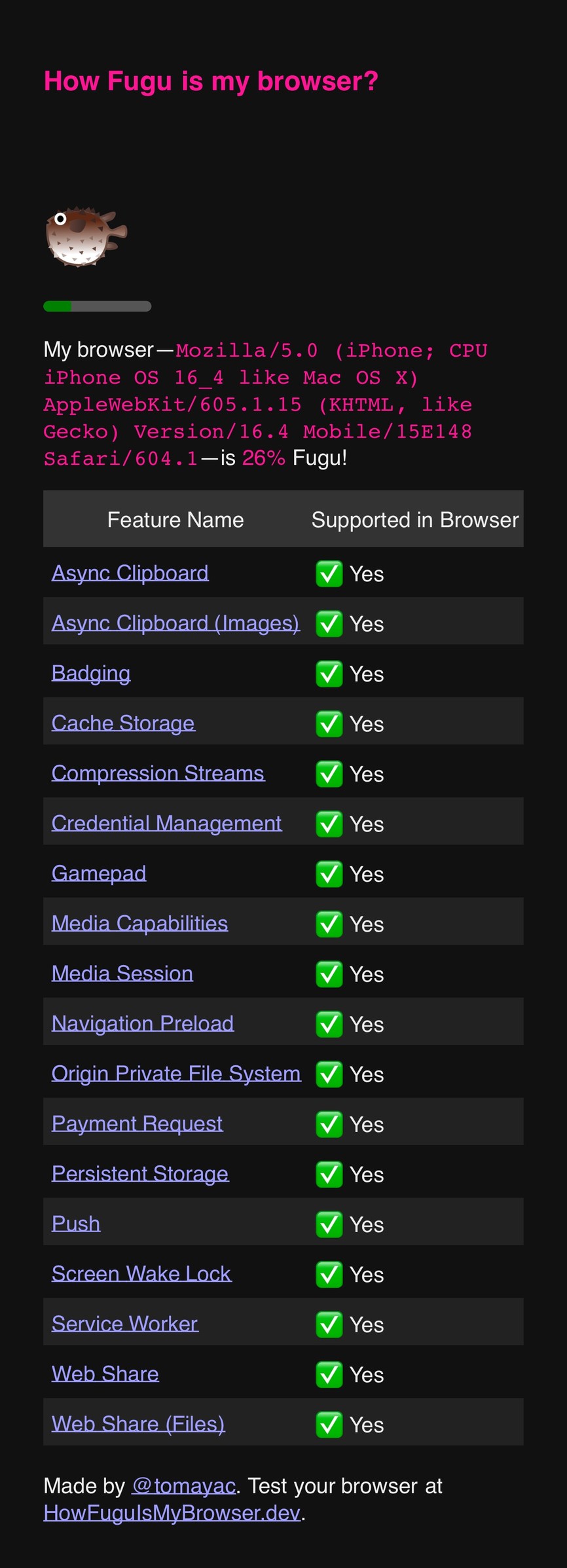
Task: Click the green checkmark beside Async Clipboard
Action: pyautogui.click(x=329, y=574)
